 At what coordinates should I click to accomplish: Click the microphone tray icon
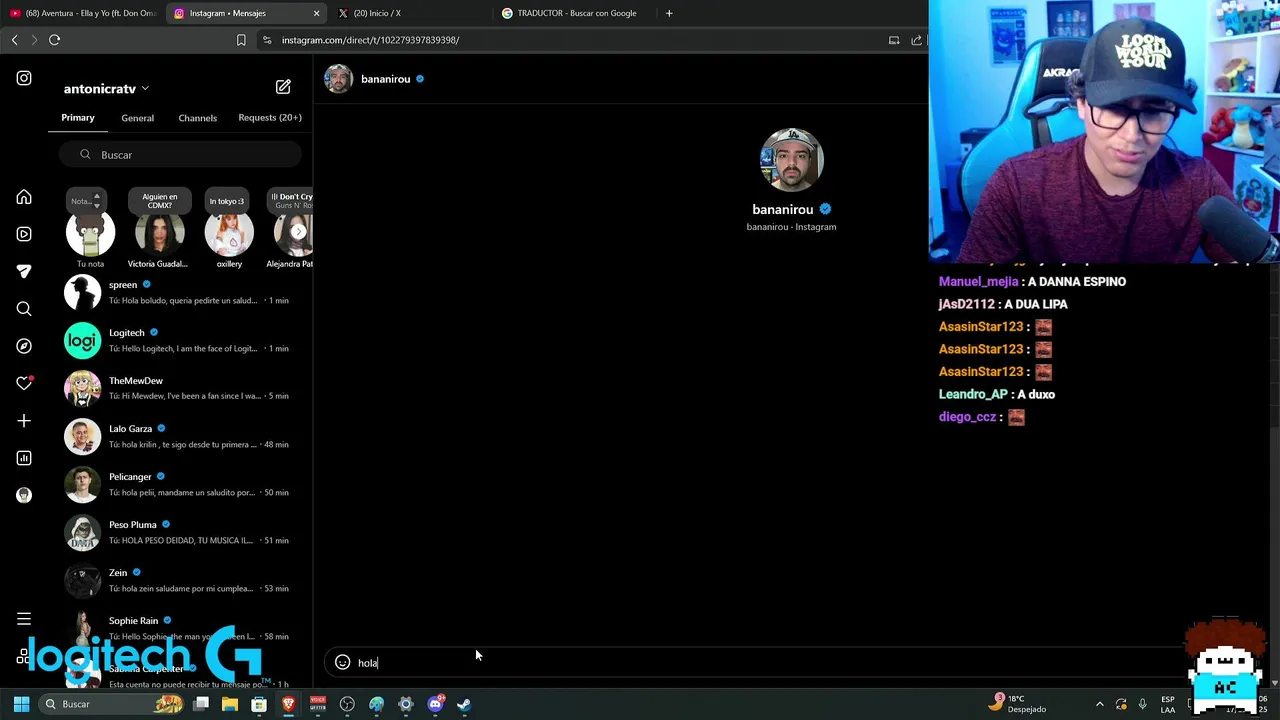click(x=1142, y=704)
